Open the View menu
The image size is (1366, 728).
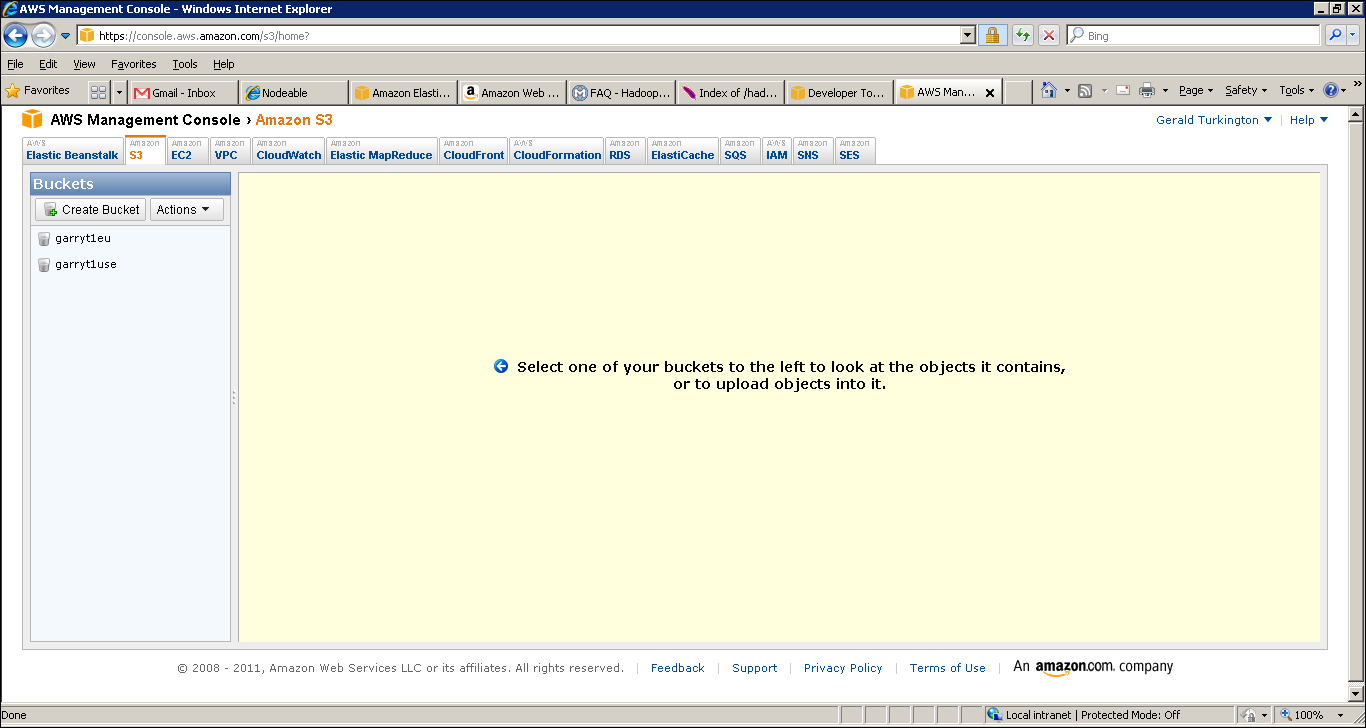click(84, 64)
